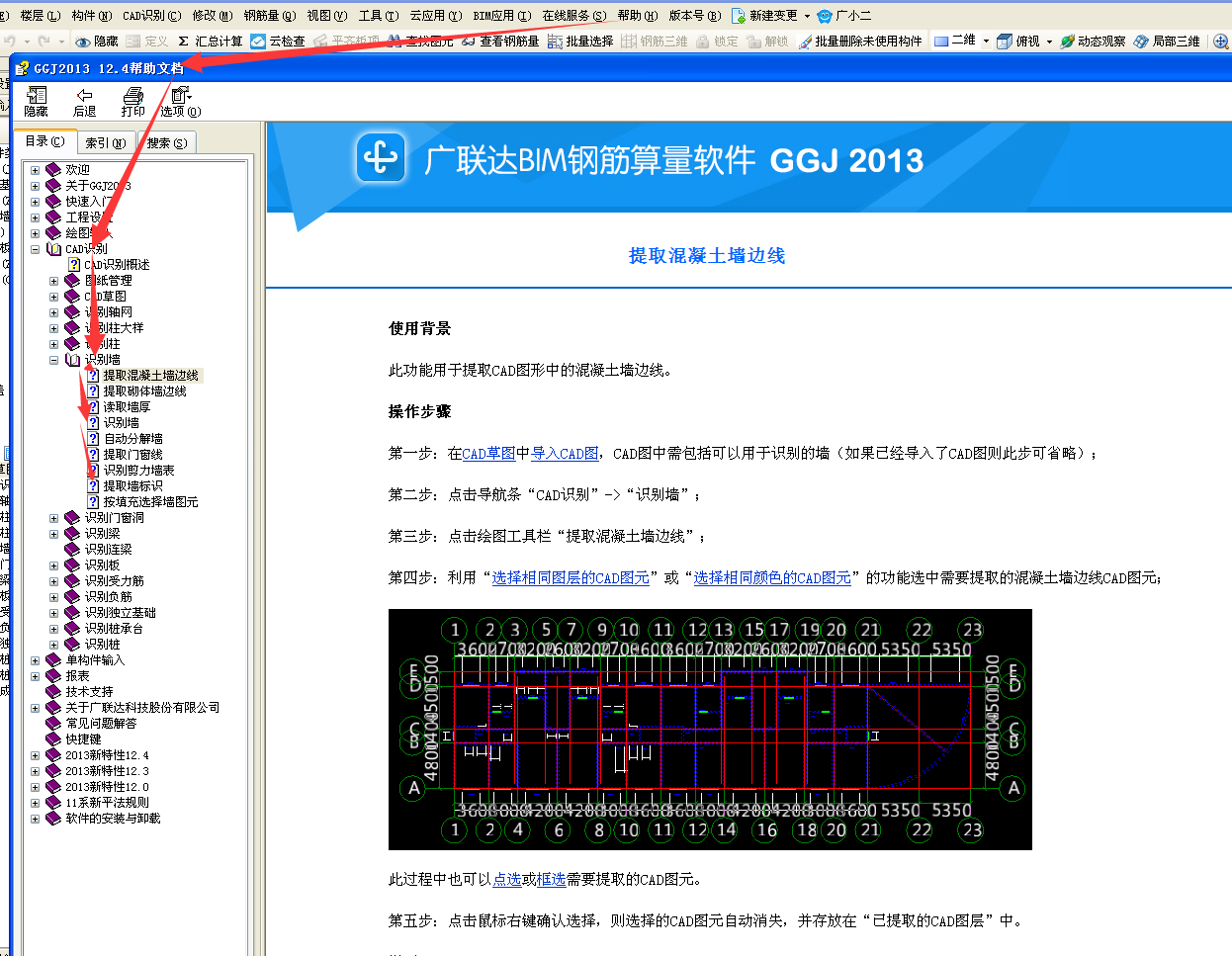Expand the 识别门窗洞 node

(54, 518)
